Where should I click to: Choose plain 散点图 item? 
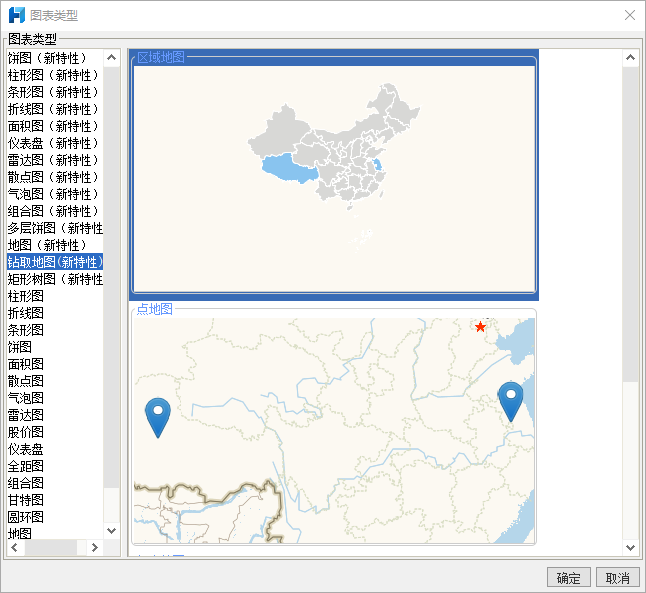tap(55, 381)
